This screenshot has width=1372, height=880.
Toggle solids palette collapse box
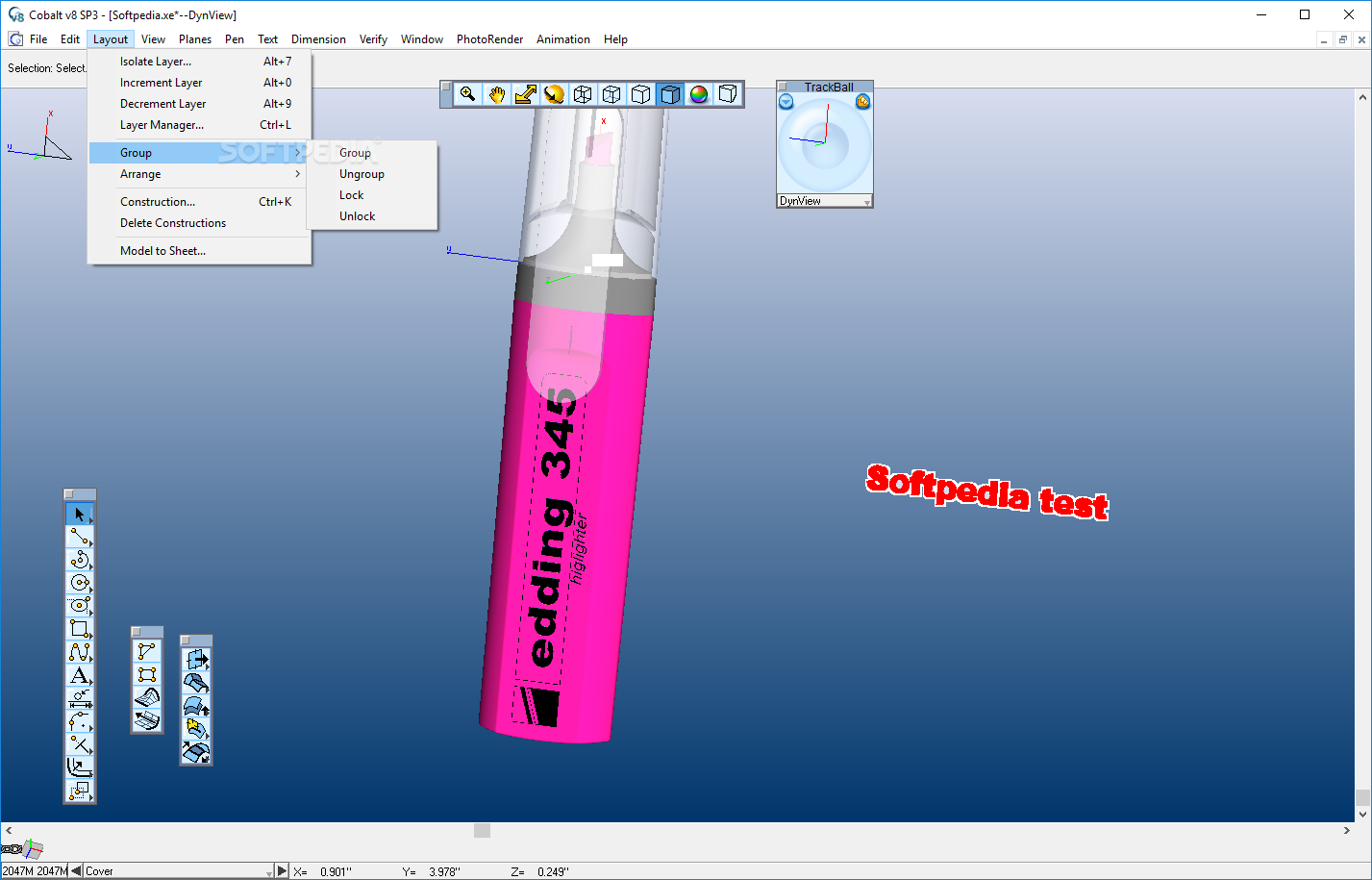(186, 641)
